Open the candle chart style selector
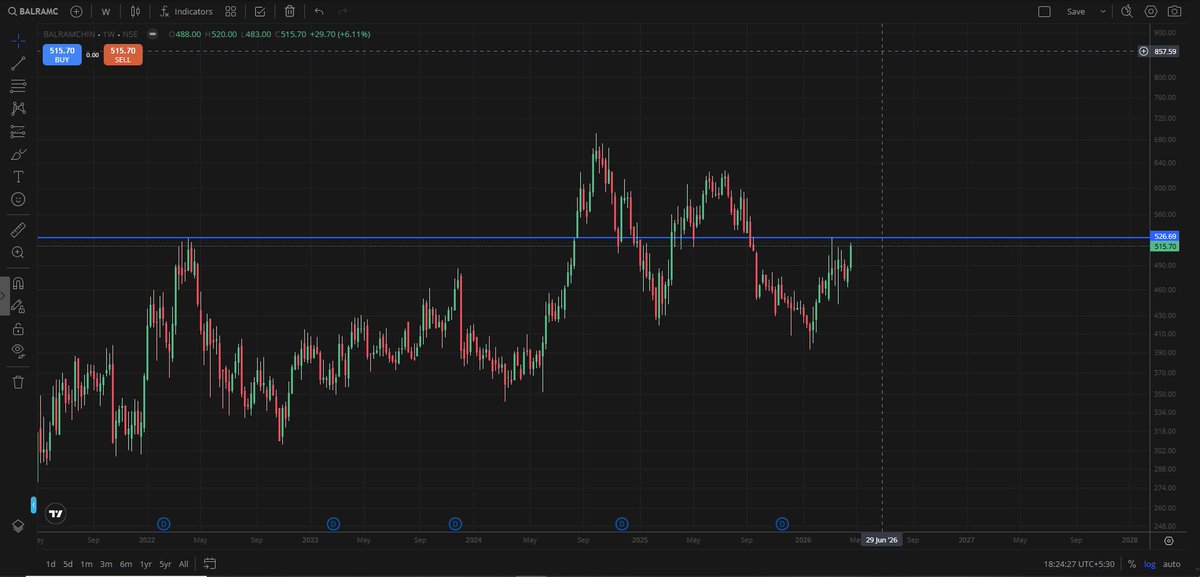Screen dimensions: 1200x577 click(x=135, y=11)
